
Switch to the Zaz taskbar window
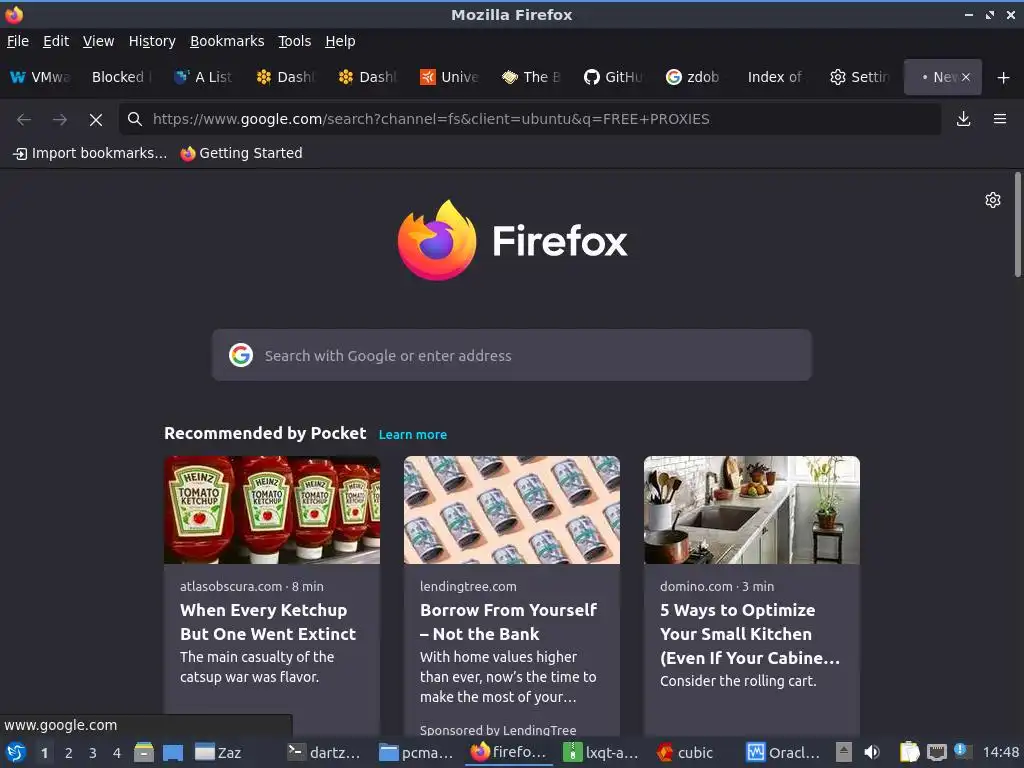[x=235, y=752]
